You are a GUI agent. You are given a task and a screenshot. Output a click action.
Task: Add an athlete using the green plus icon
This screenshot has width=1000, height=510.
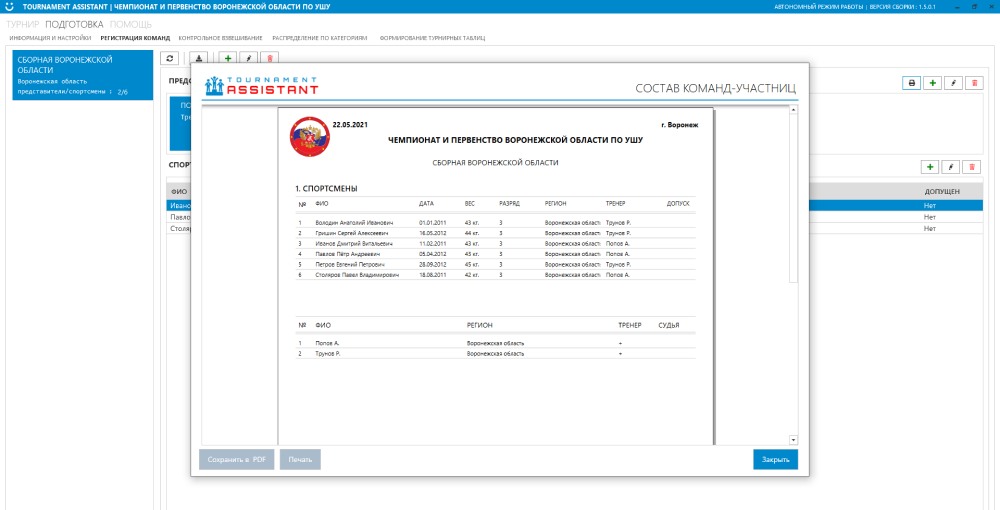tap(929, 167)
